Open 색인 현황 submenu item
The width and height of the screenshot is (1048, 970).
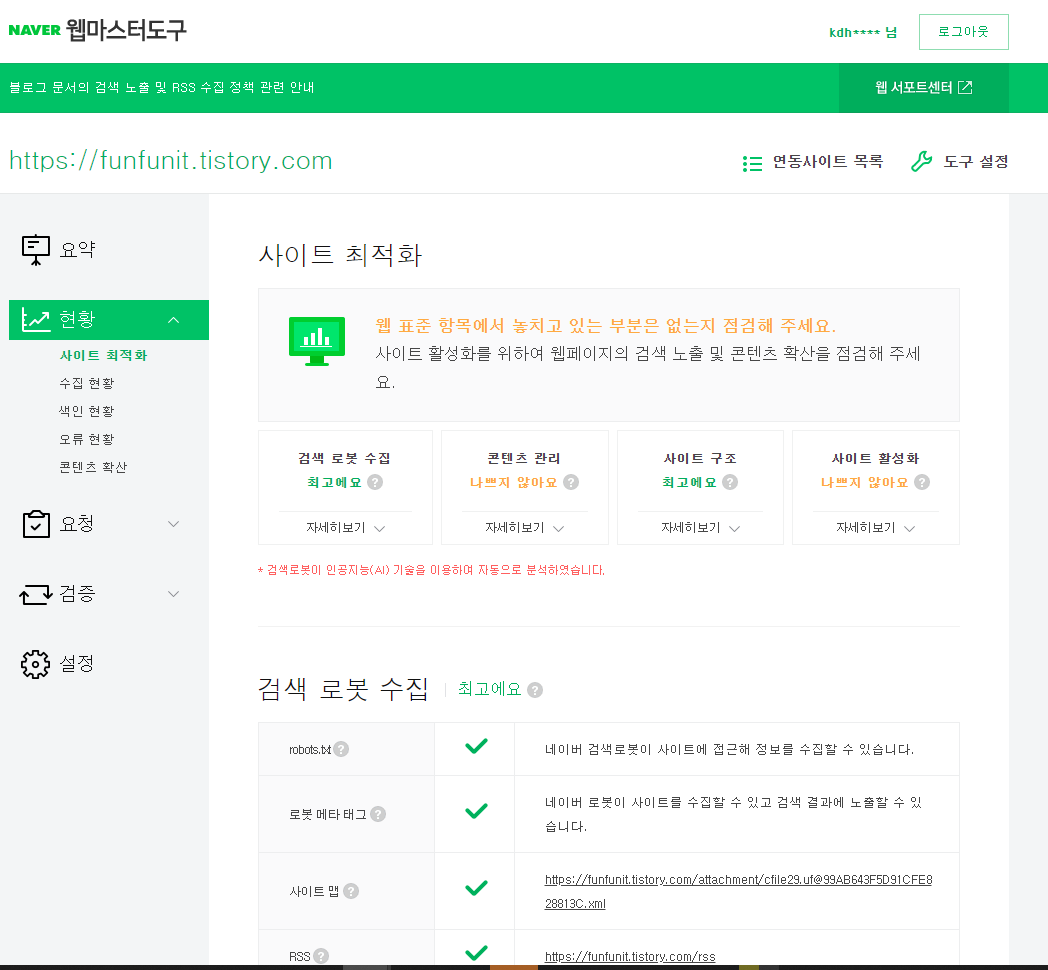87,411
